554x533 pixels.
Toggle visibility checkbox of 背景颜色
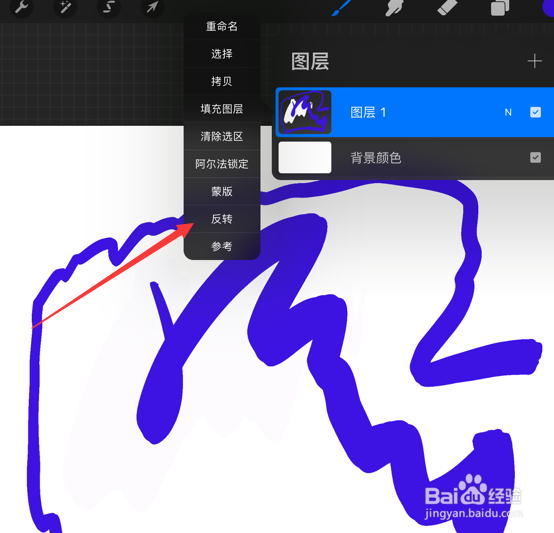coord(535,158)
